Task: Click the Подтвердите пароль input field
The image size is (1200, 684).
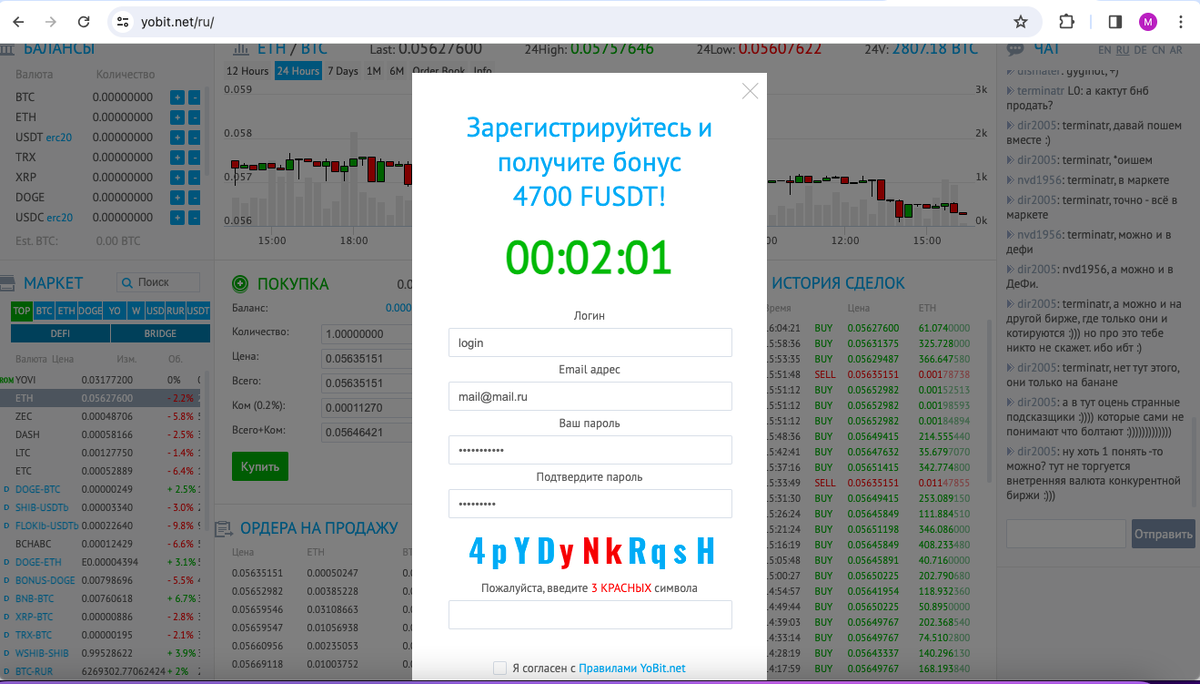Action: 590,504
